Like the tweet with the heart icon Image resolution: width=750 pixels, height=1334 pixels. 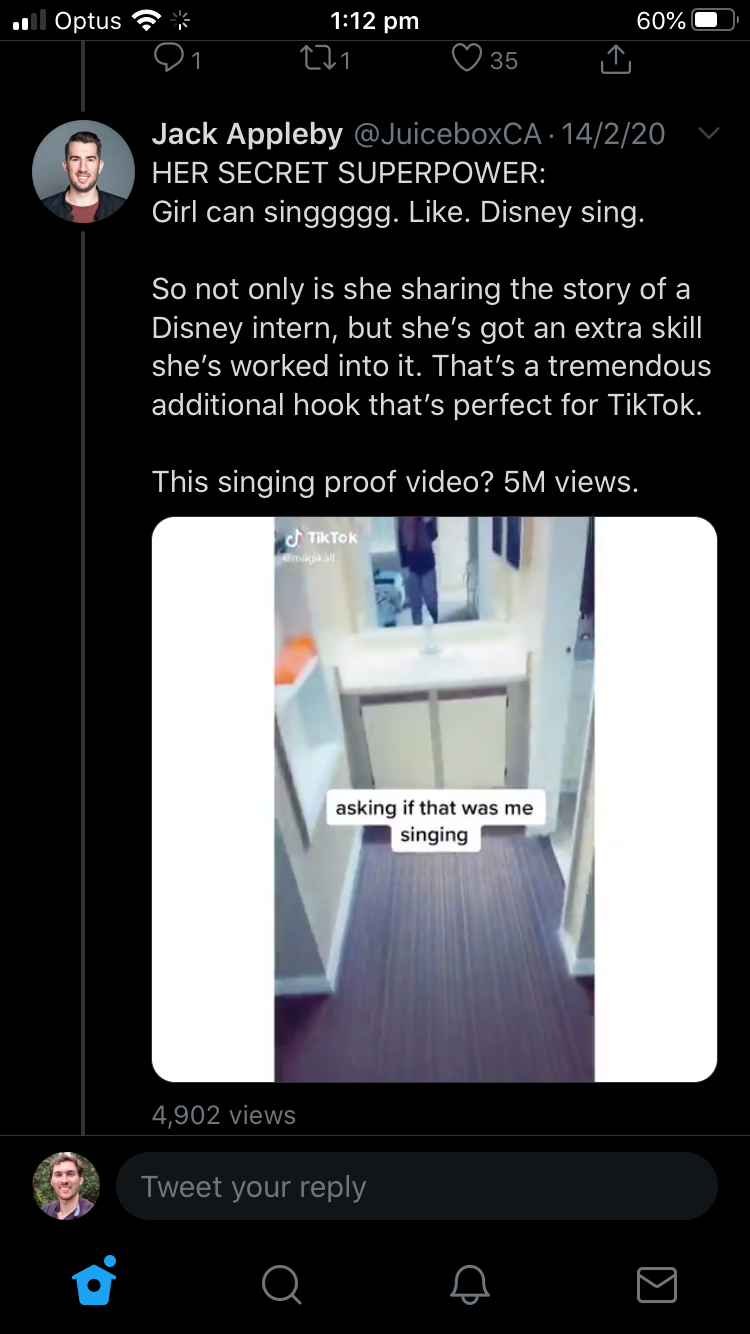[x=466, y=59]
